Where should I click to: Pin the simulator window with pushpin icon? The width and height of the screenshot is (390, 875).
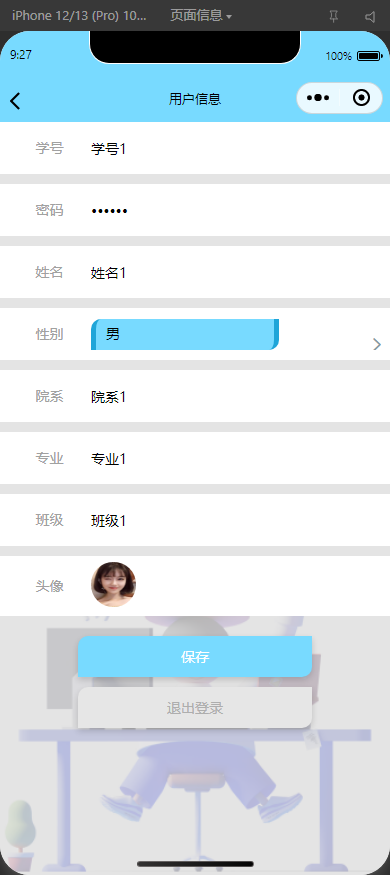pos(333,17)
